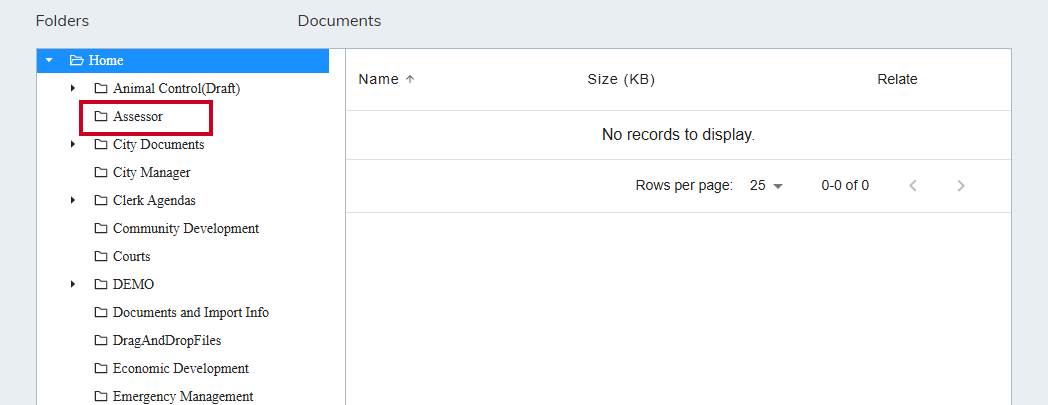Expand the Animal Control(Draft) folder arrow
The width and height of the screenshot is (1048, 405).
(73, 88)
